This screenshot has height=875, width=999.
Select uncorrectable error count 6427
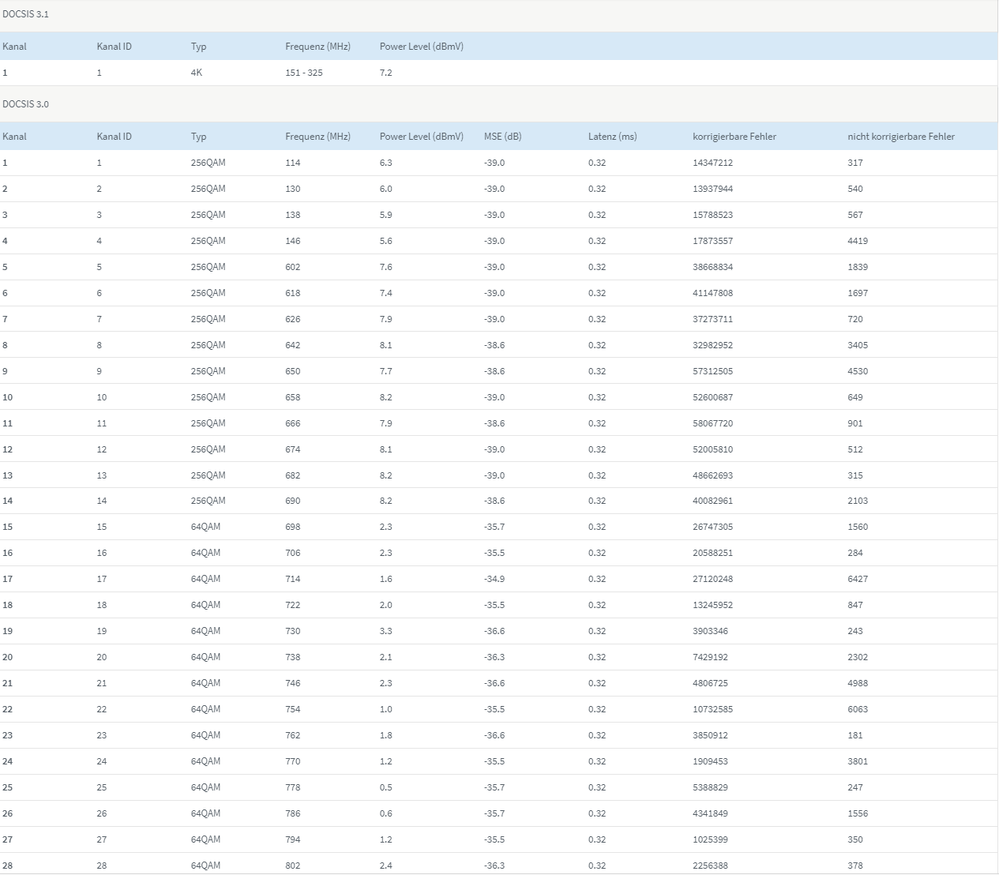click(857, 579)
